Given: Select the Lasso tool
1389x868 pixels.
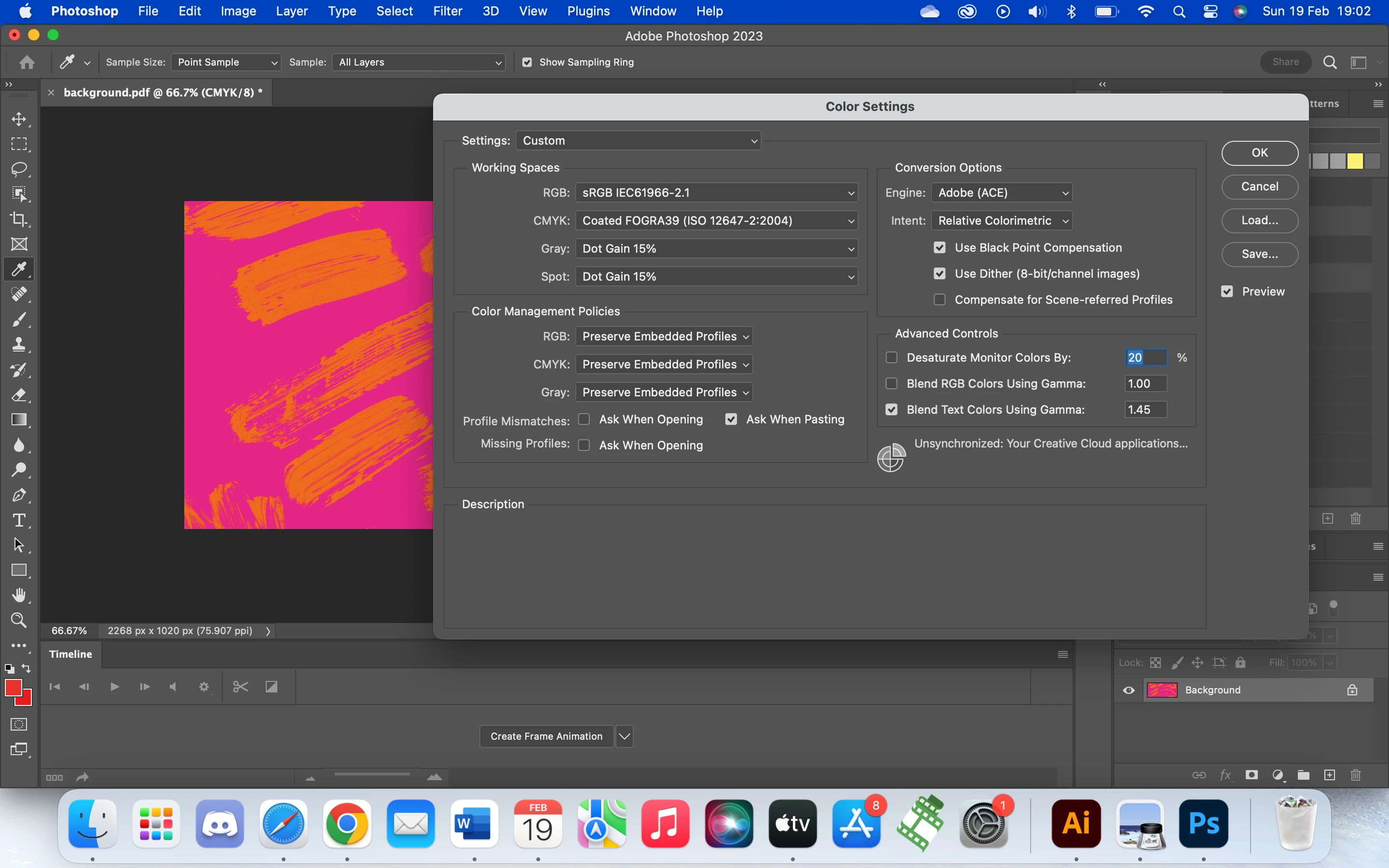Looking at the screenshot, I should tap(19, 169).
